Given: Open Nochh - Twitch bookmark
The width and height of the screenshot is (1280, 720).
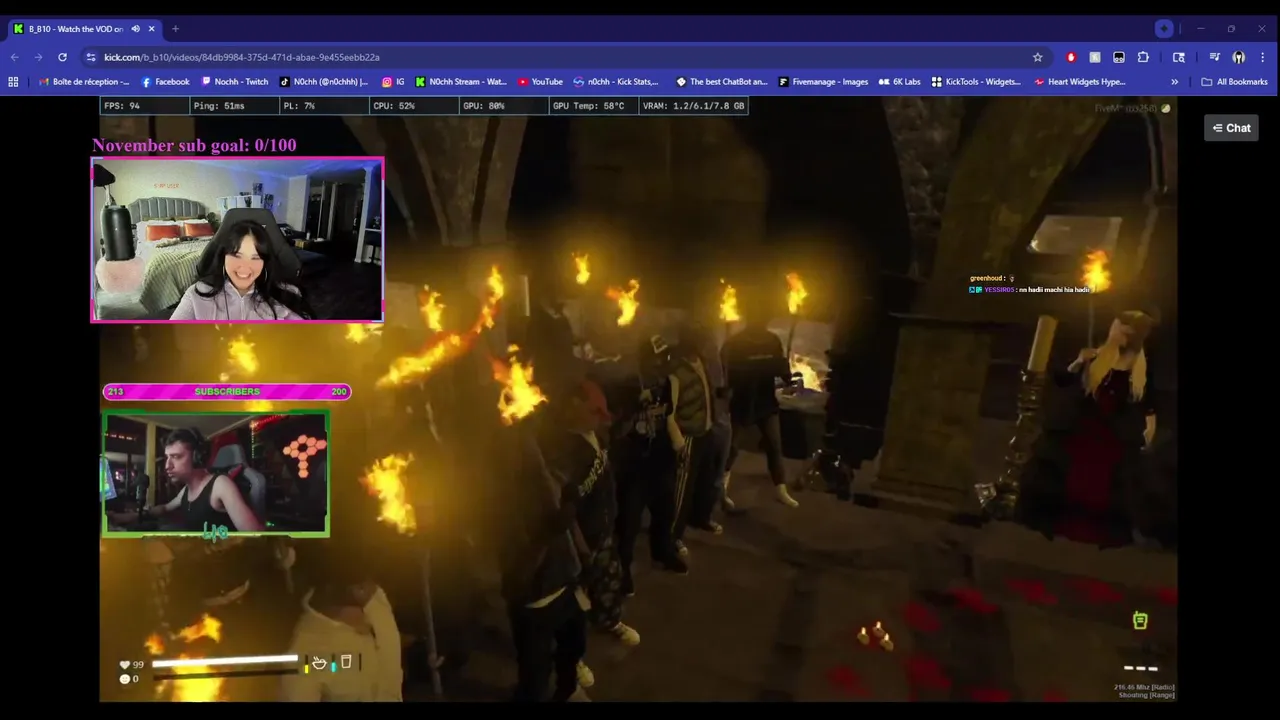Looking at the screenshot, I should click(x=235, y=82).
